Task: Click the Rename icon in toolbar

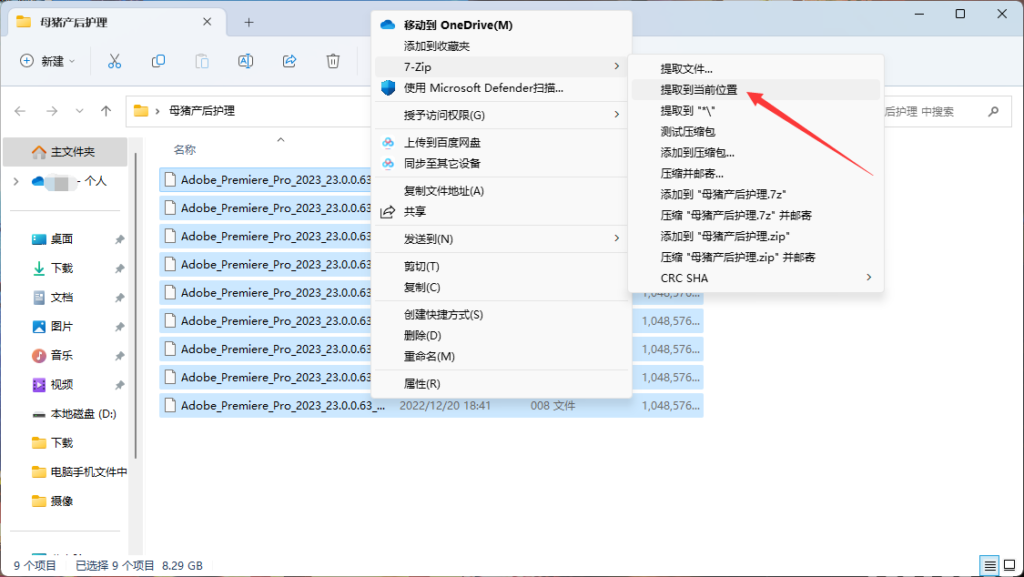Action: coord(246,61)
